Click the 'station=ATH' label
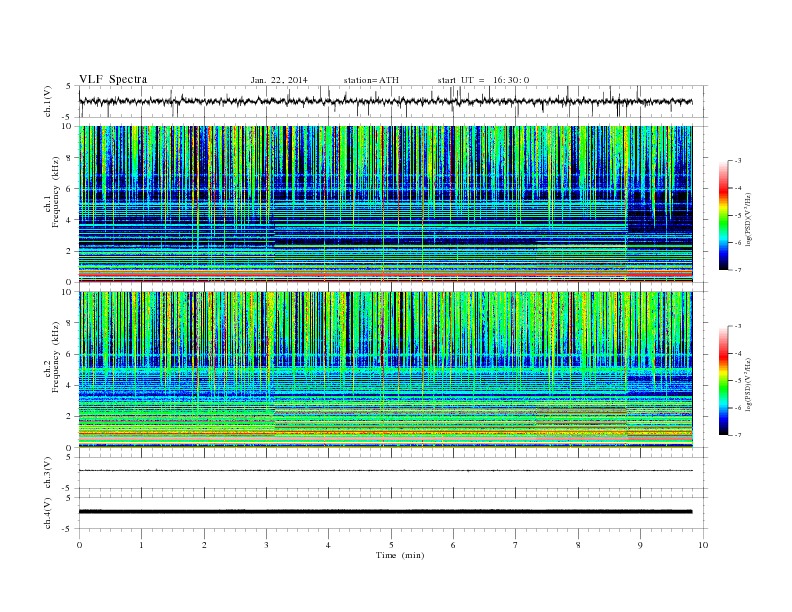Viewport: 792px width, 612px height. pos(371,80)
